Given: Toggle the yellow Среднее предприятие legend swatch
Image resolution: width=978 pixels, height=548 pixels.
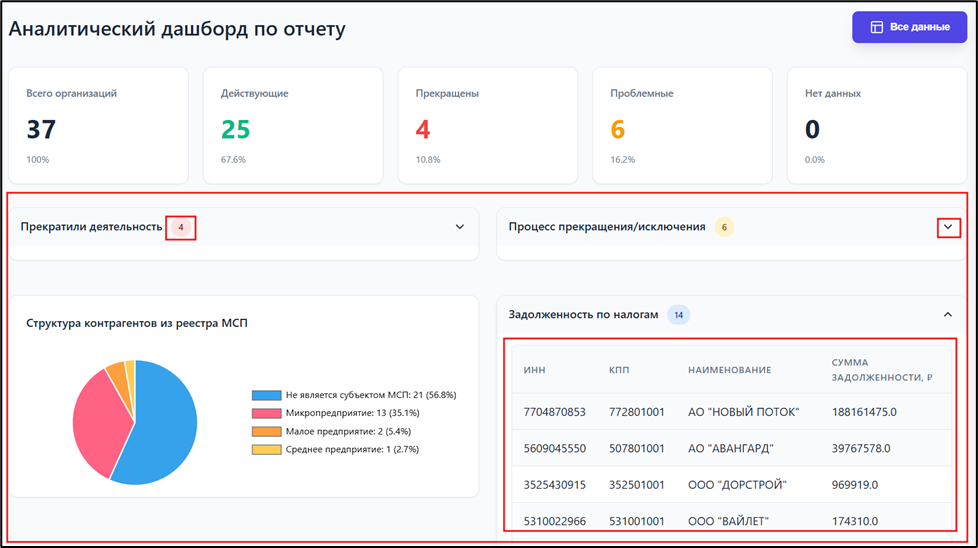Looking at the screenshot, I should 266,449.
